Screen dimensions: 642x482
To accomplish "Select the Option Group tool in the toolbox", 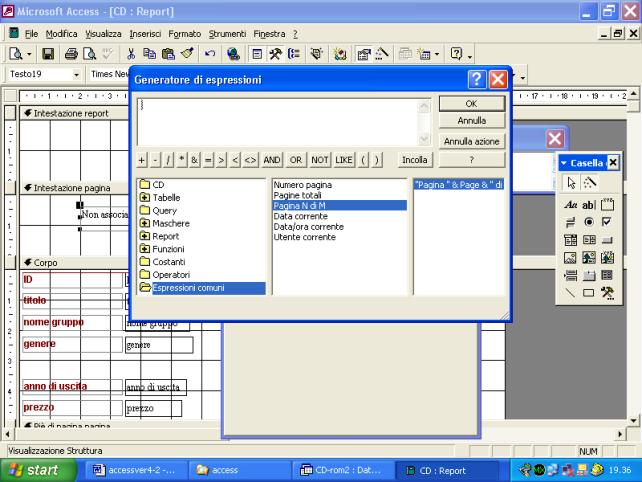I will click(x=607, y=204).
